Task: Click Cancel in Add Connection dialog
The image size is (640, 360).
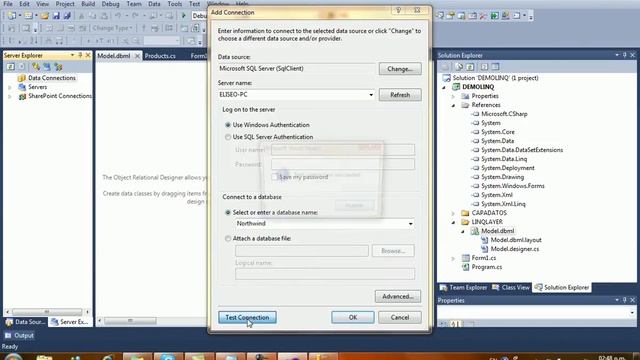Action: point(400,317)
